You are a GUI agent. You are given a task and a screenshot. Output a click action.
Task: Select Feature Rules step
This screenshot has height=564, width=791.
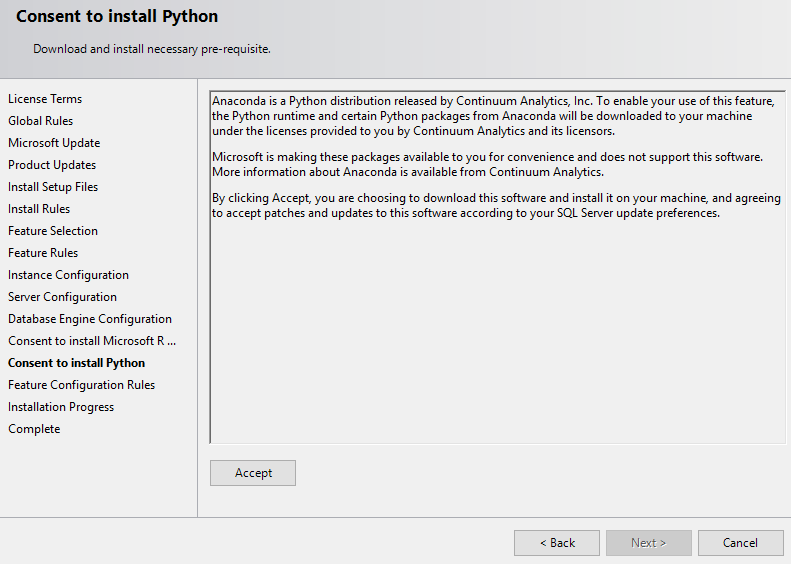(43, 253)
